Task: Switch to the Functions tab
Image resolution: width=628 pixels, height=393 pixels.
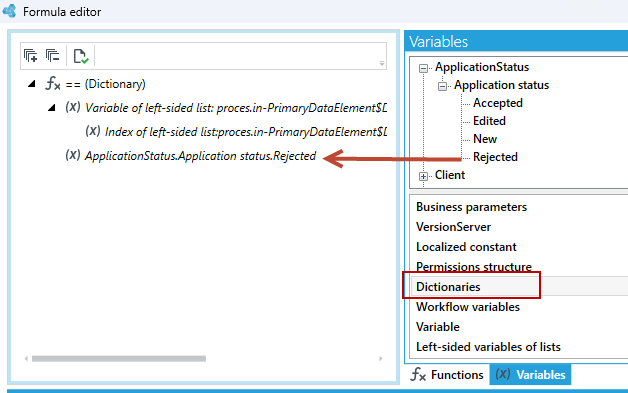Action: point(447,375)
